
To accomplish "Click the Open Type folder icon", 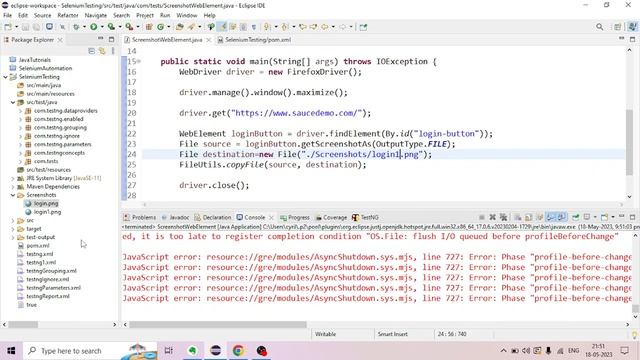I will pyautogui.click(x=180, y=27).
